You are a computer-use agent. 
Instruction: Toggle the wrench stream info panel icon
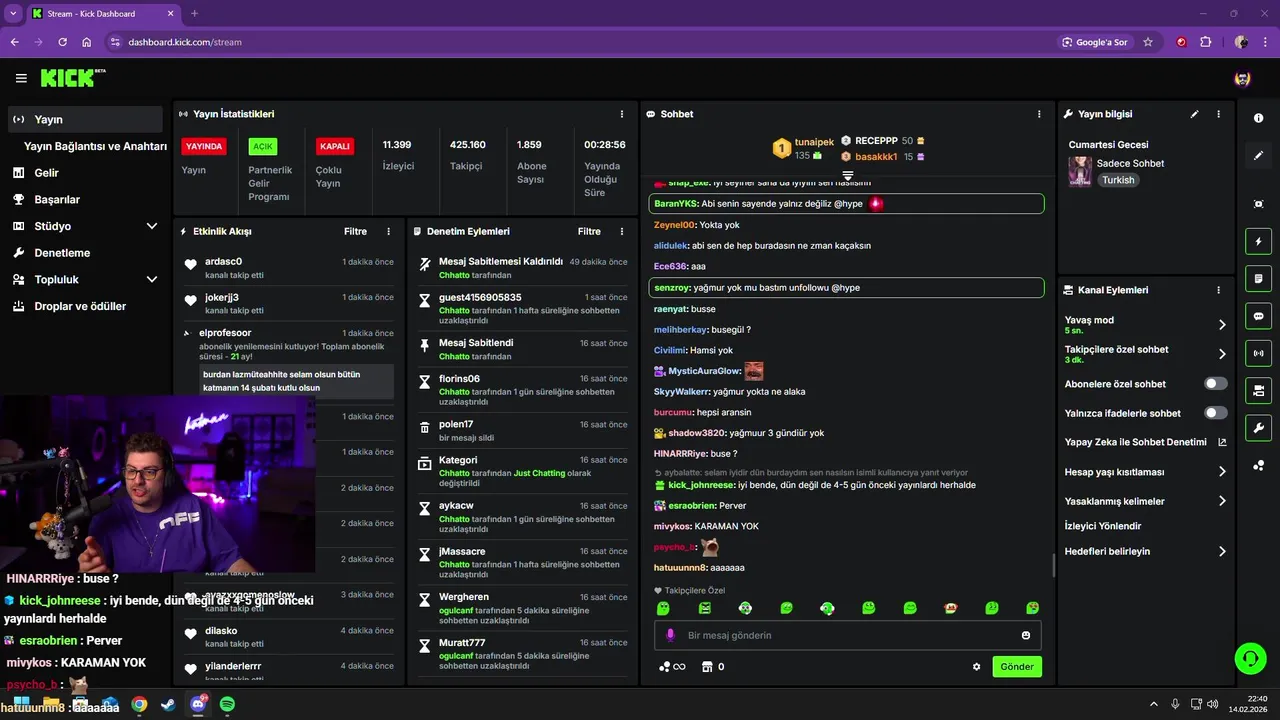point(1258,428)
